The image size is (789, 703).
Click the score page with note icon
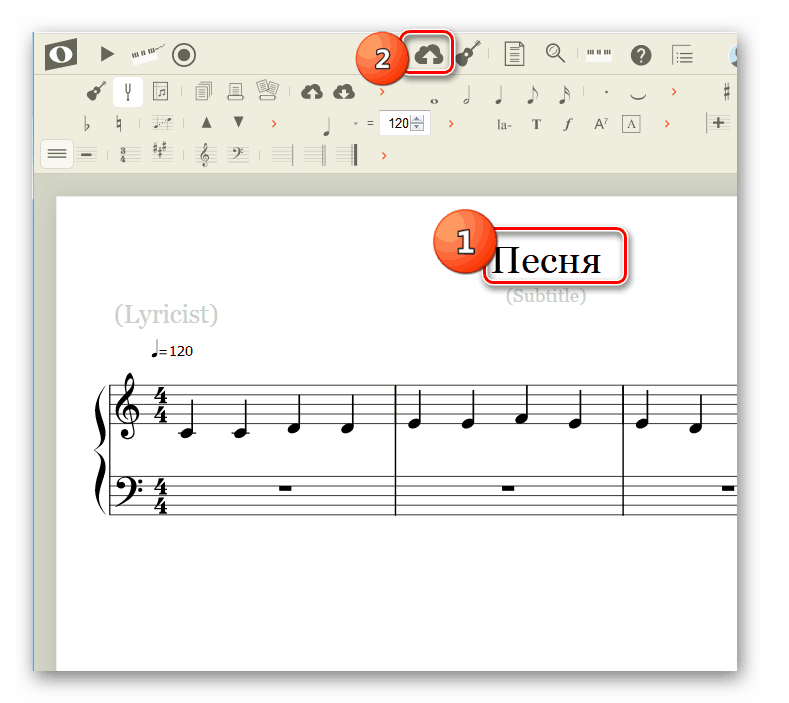pyautogui.click(x=160, y=92)
